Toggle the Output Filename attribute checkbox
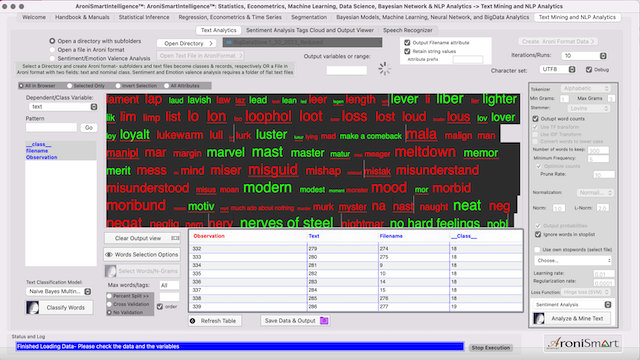This screenshot has width=640, height=360. point(407,42)
